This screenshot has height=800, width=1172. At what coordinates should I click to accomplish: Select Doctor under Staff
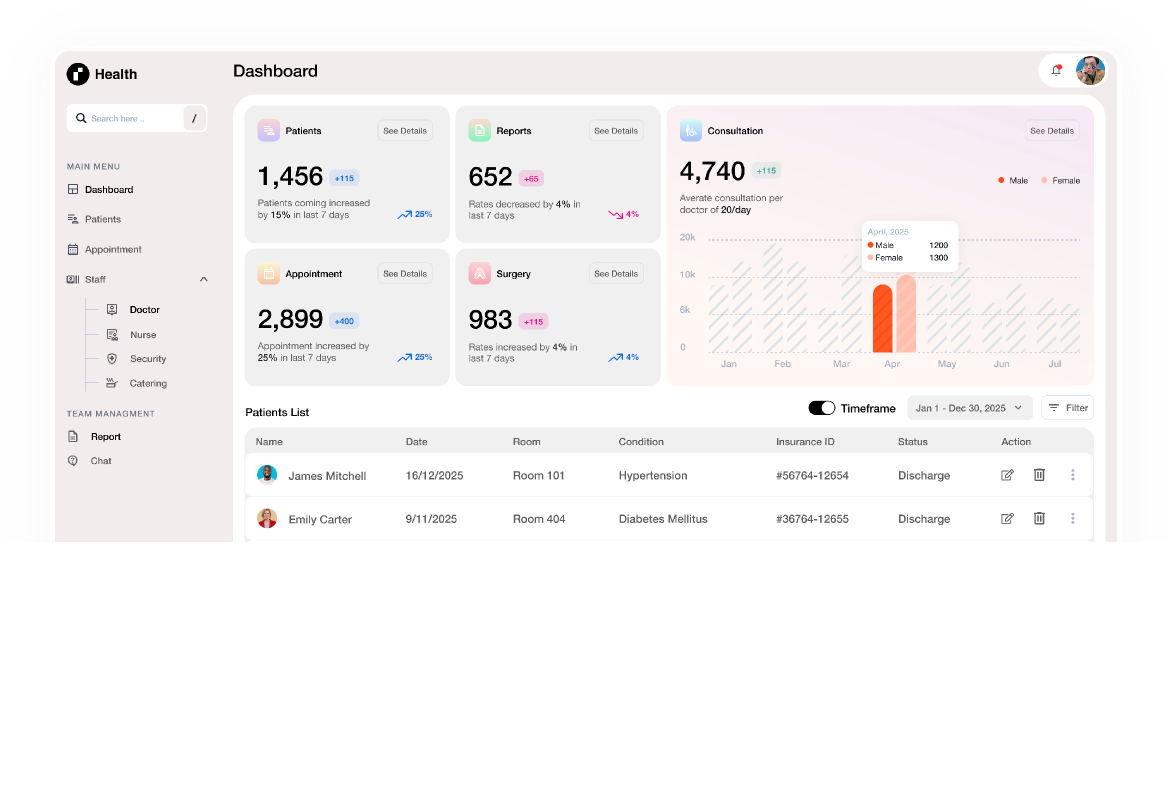point(145,310)
